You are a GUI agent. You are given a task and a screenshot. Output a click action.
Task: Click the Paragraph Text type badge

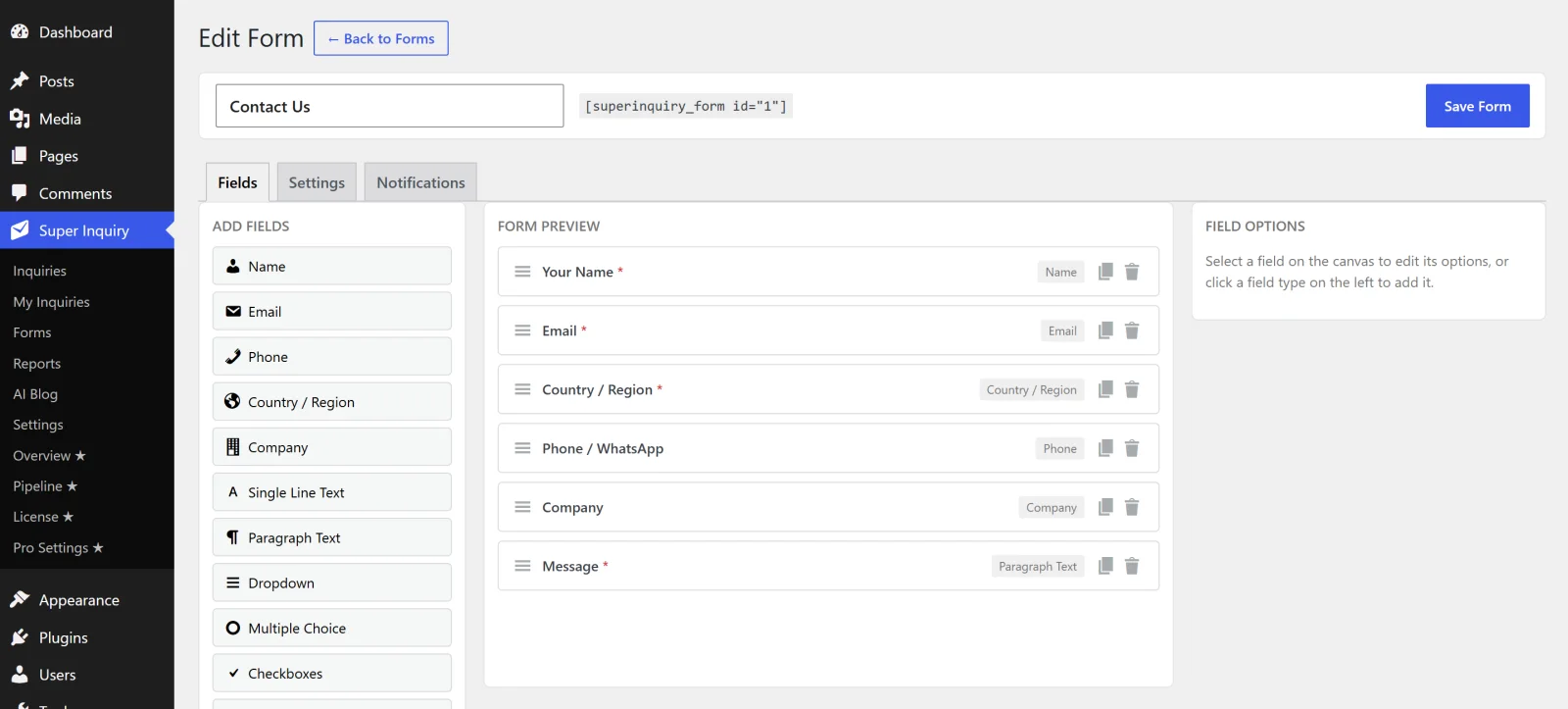(x=1038, y=566)
